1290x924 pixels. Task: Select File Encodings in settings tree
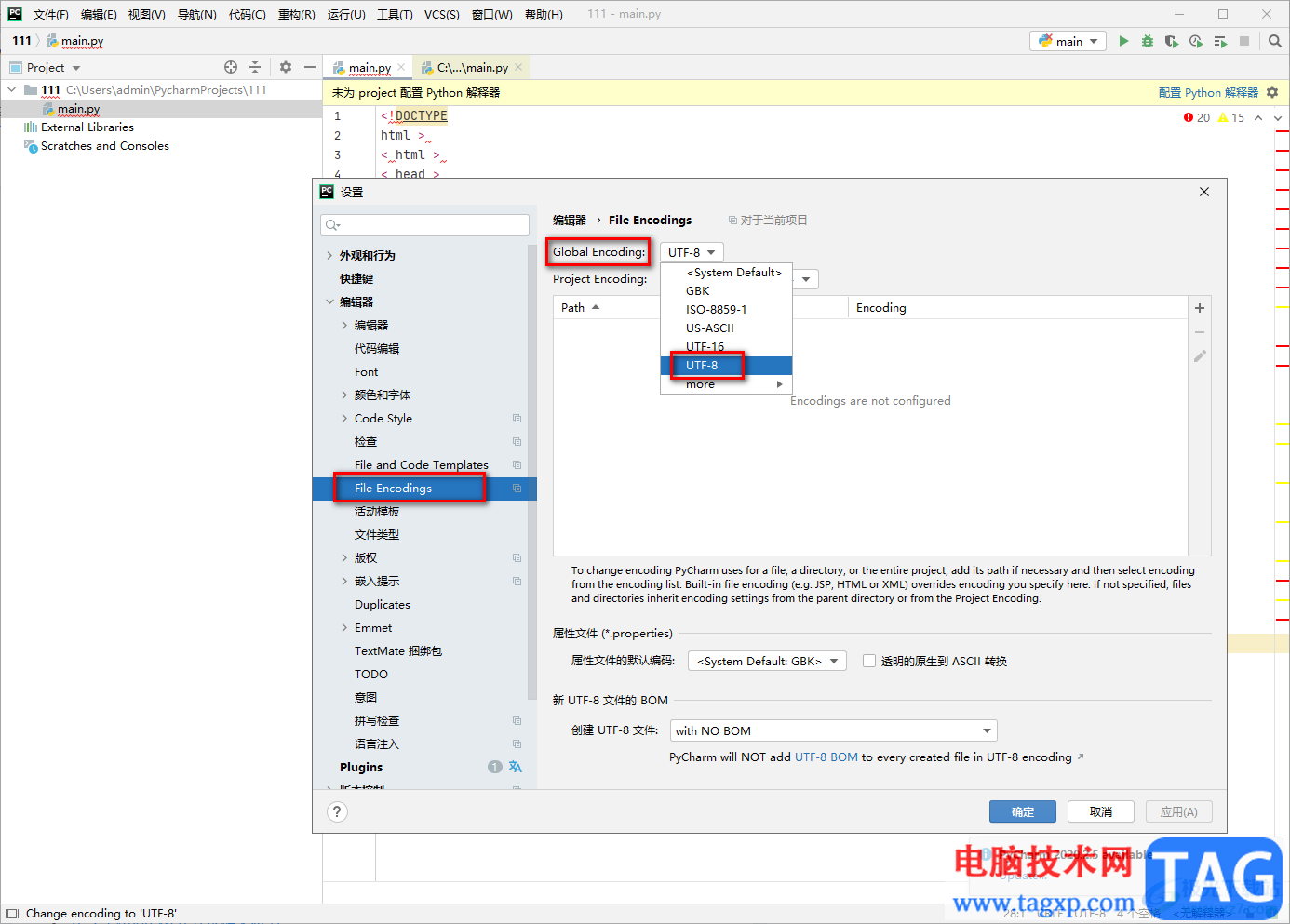coord(424,489)
